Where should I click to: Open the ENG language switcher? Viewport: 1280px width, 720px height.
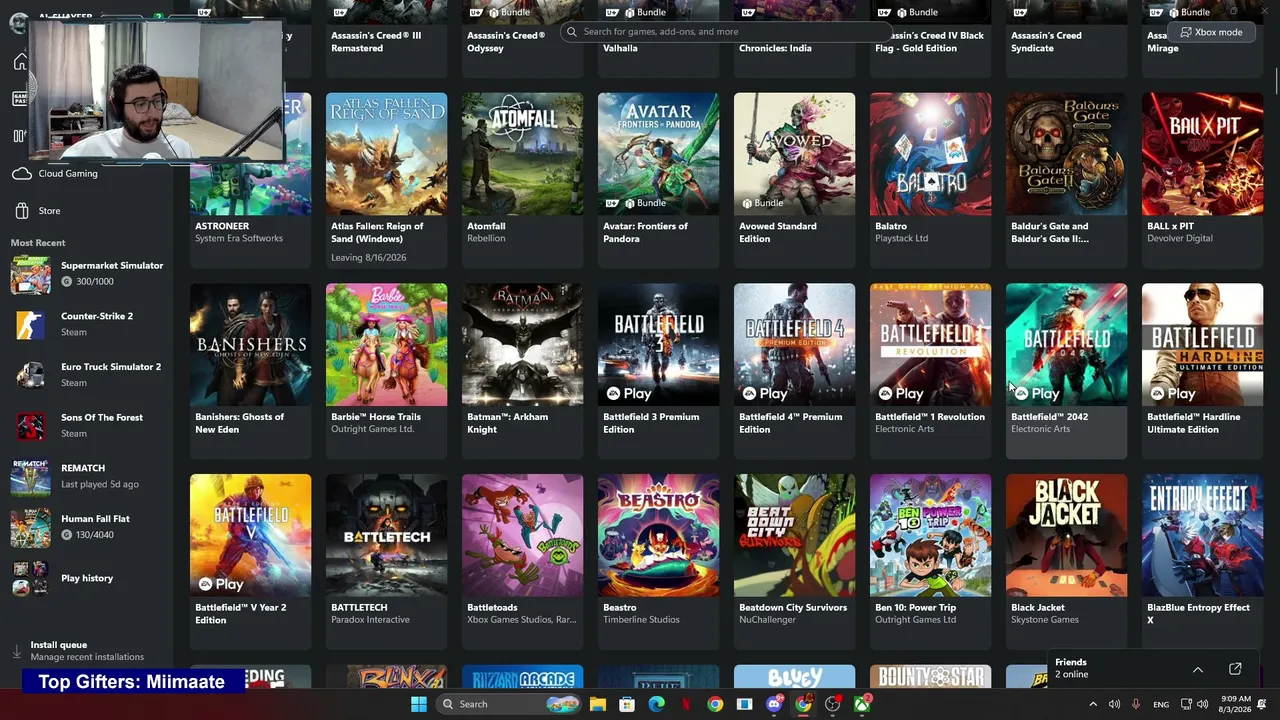point(1161,704)
